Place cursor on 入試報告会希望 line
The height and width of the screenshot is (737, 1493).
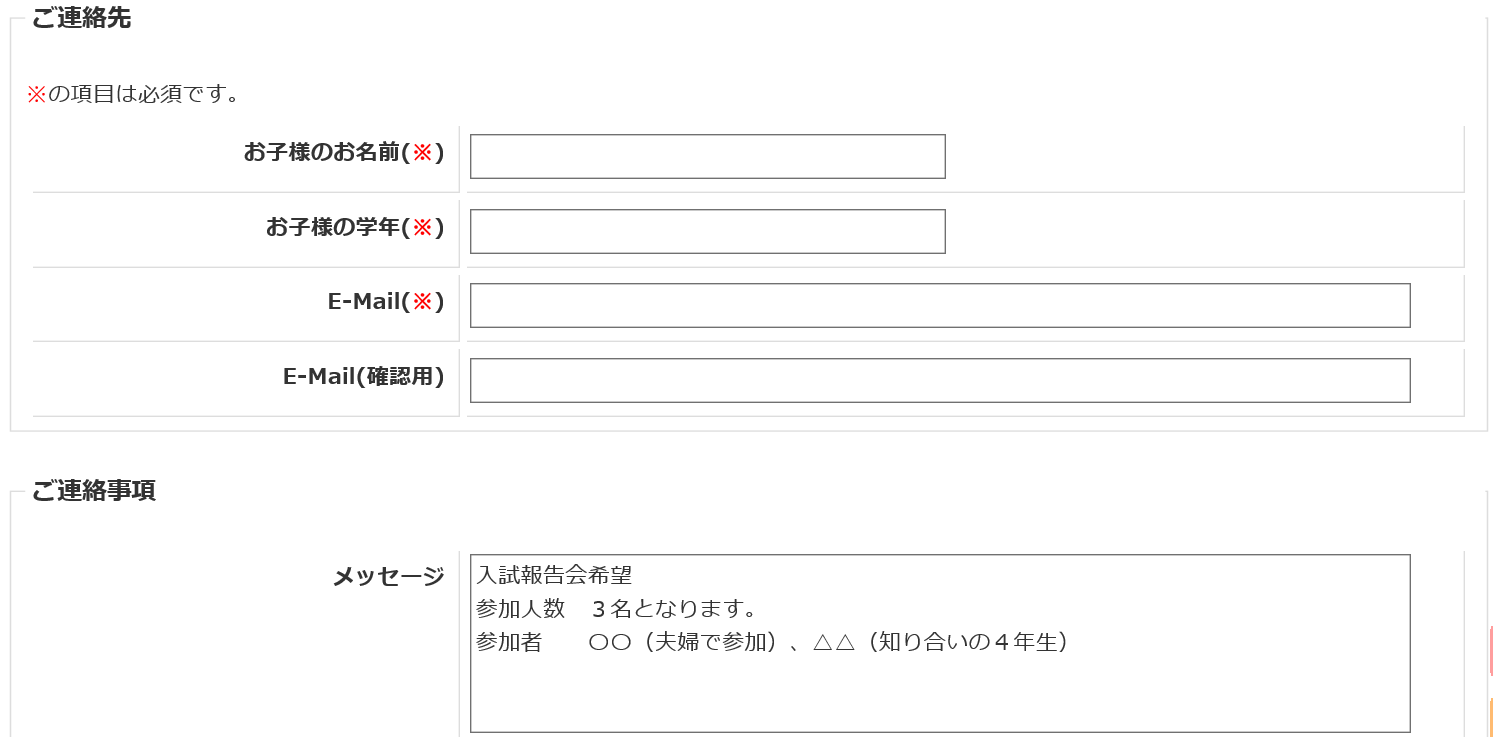554,575
